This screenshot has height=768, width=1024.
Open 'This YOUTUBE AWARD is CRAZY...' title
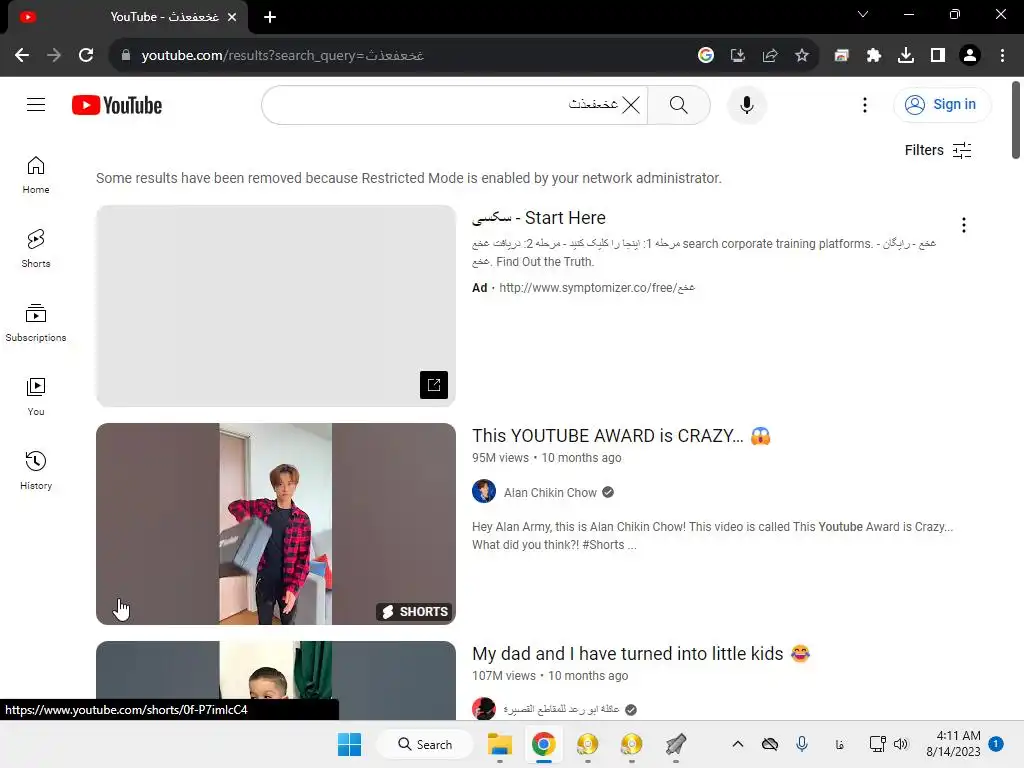coord(621,436)
